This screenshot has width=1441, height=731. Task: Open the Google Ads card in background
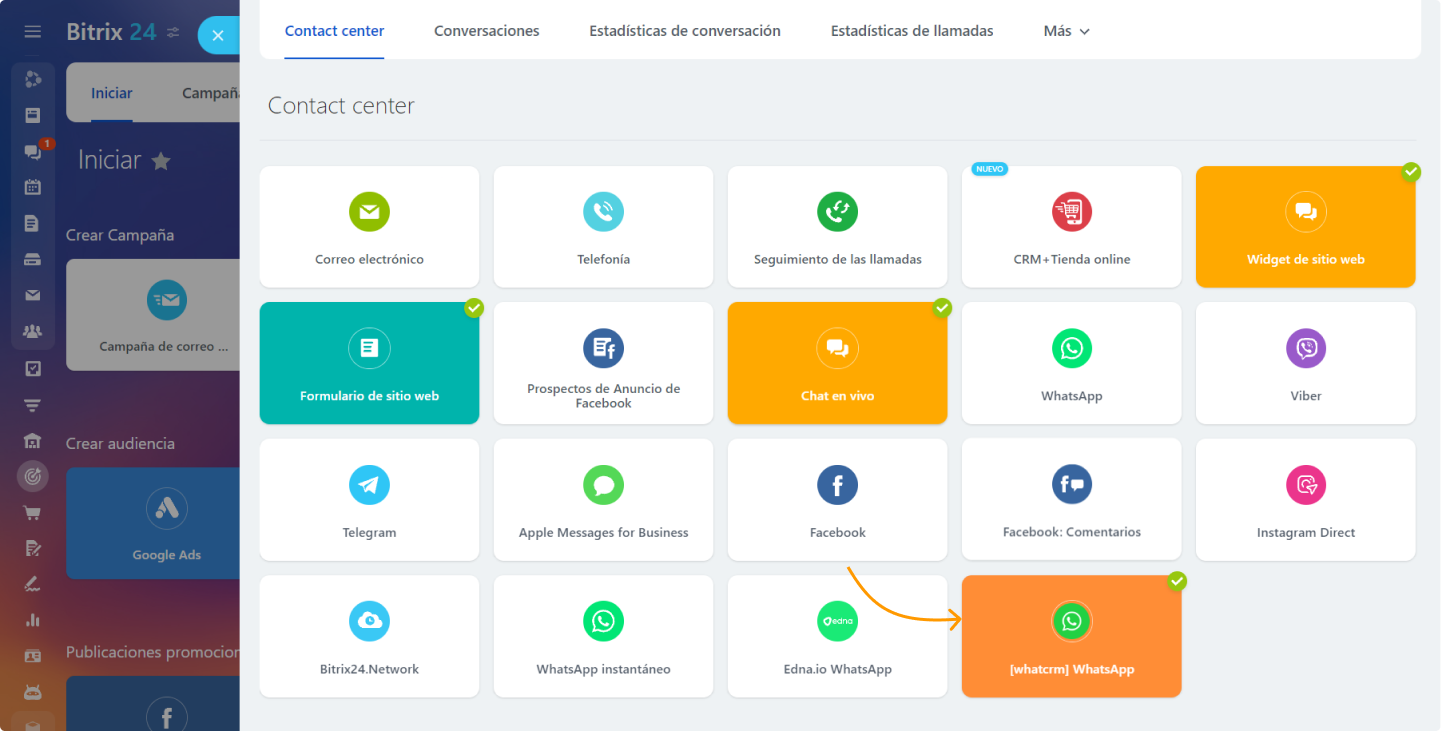[153, 523]
